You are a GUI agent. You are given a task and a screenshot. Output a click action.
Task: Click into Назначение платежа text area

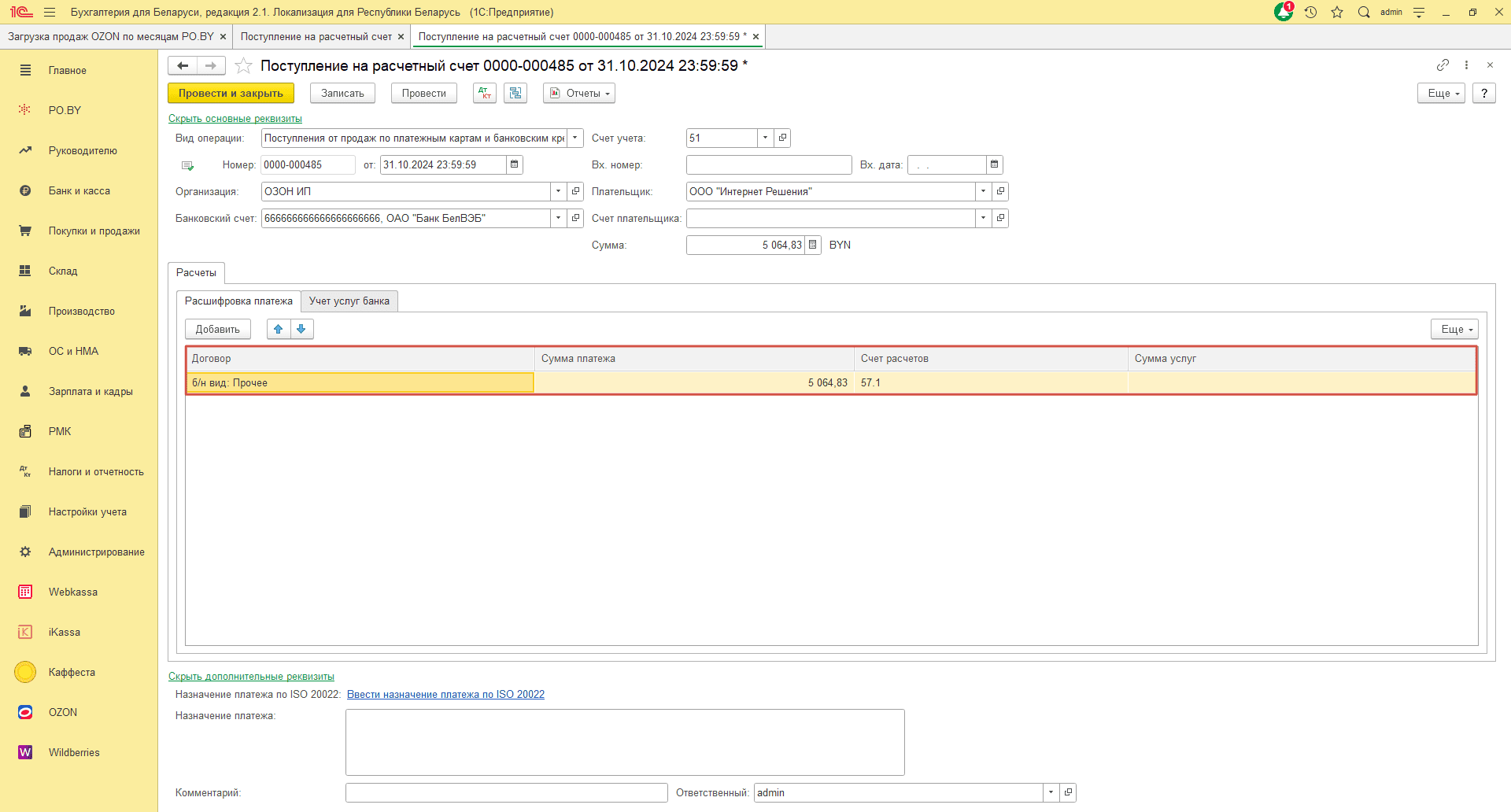625,742
